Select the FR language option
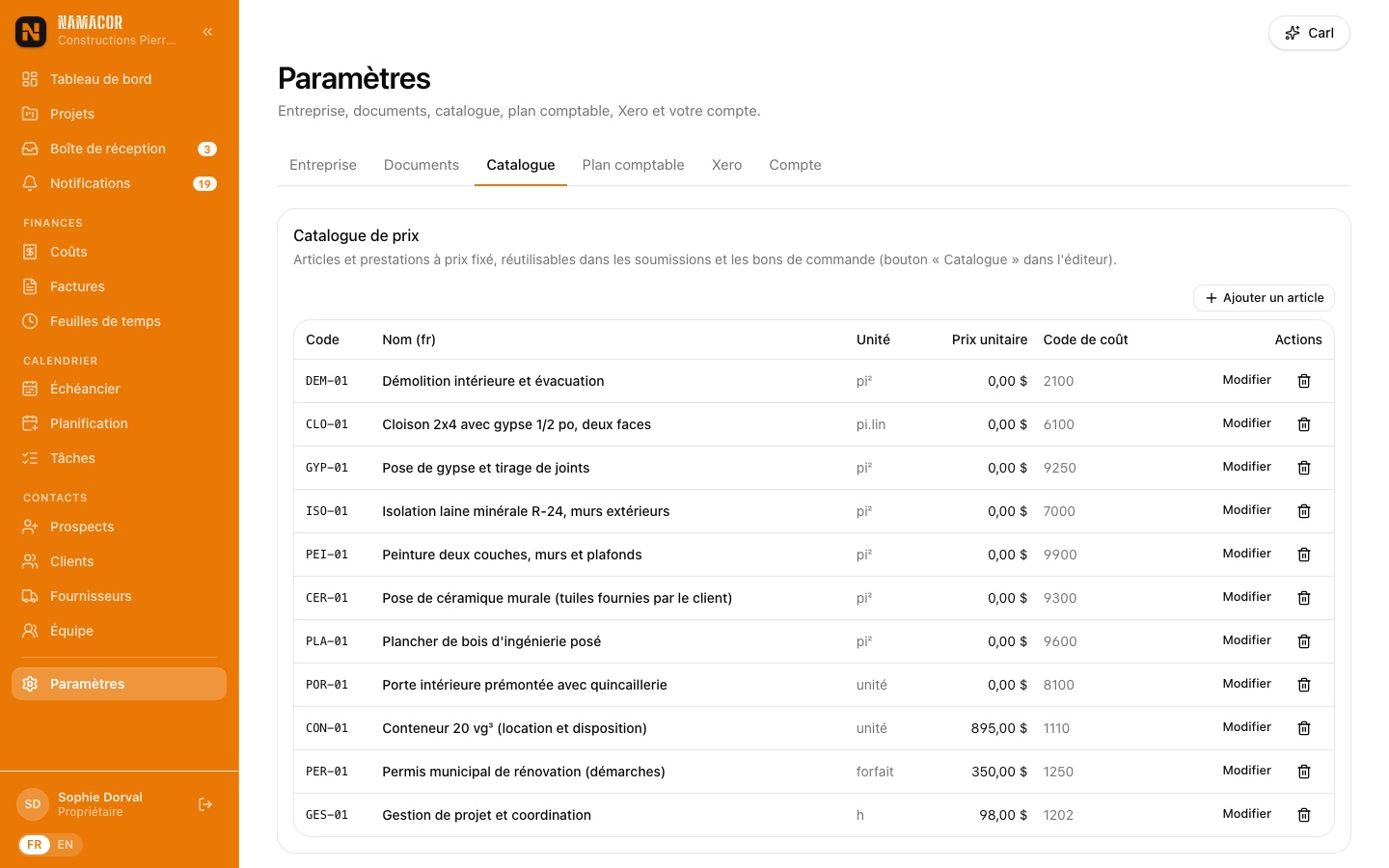Screen dimensions: 1389x868 35,845
